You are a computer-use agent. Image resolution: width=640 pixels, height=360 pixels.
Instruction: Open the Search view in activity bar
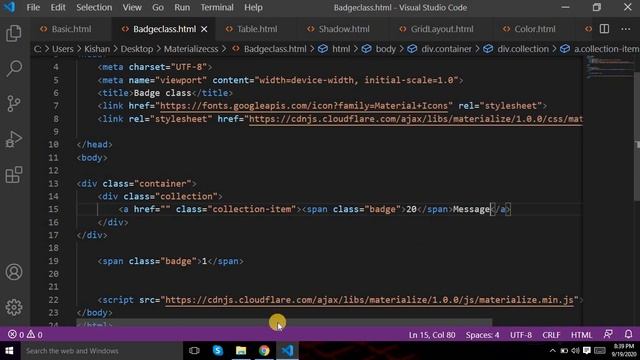coord(14,68)
